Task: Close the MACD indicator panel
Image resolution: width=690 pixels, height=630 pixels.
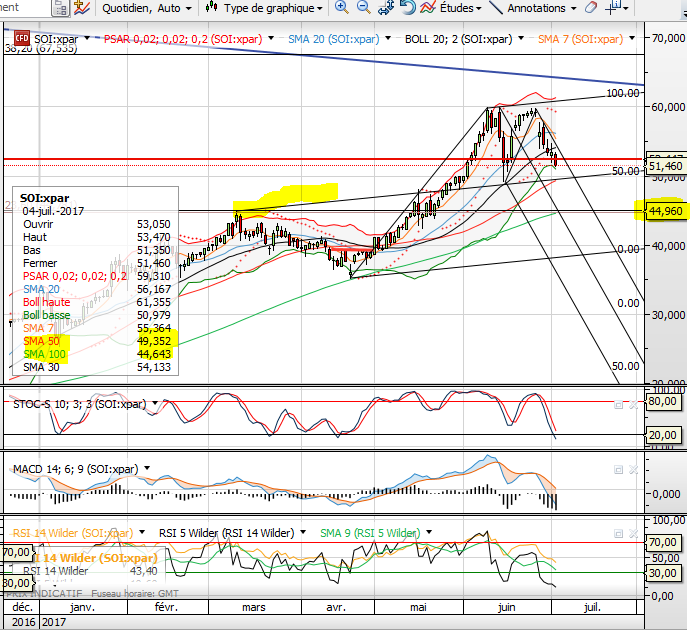Action: point(633,470)
